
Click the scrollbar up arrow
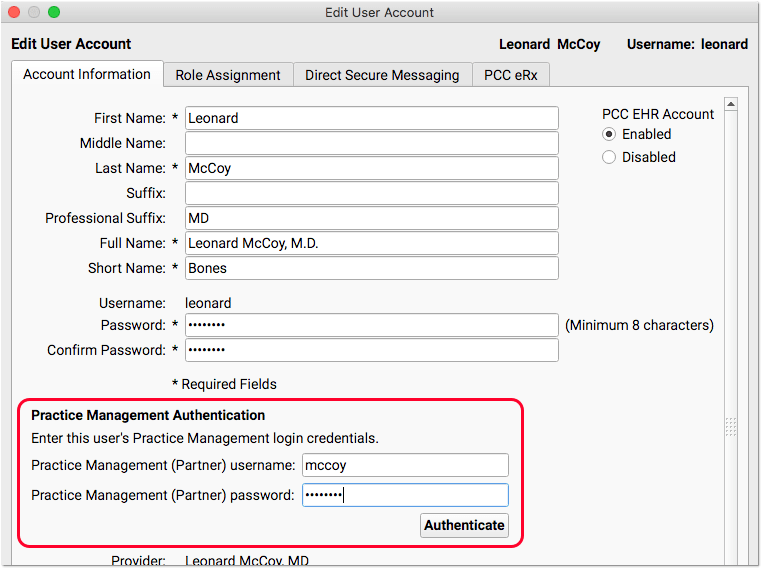pos(730,104)
